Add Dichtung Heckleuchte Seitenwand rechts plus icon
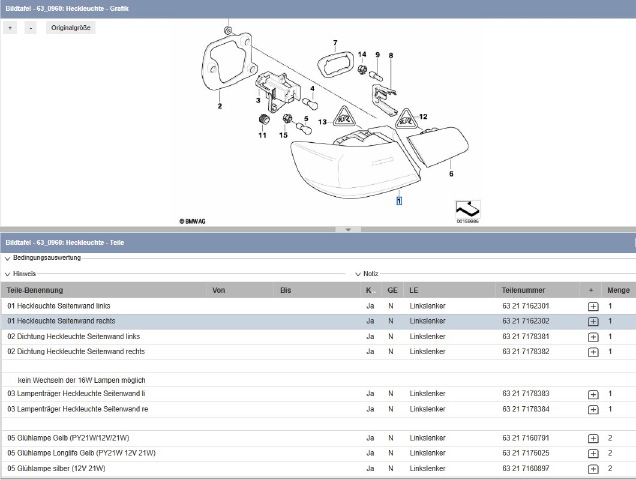636x480 pixels. click(593, 352)
